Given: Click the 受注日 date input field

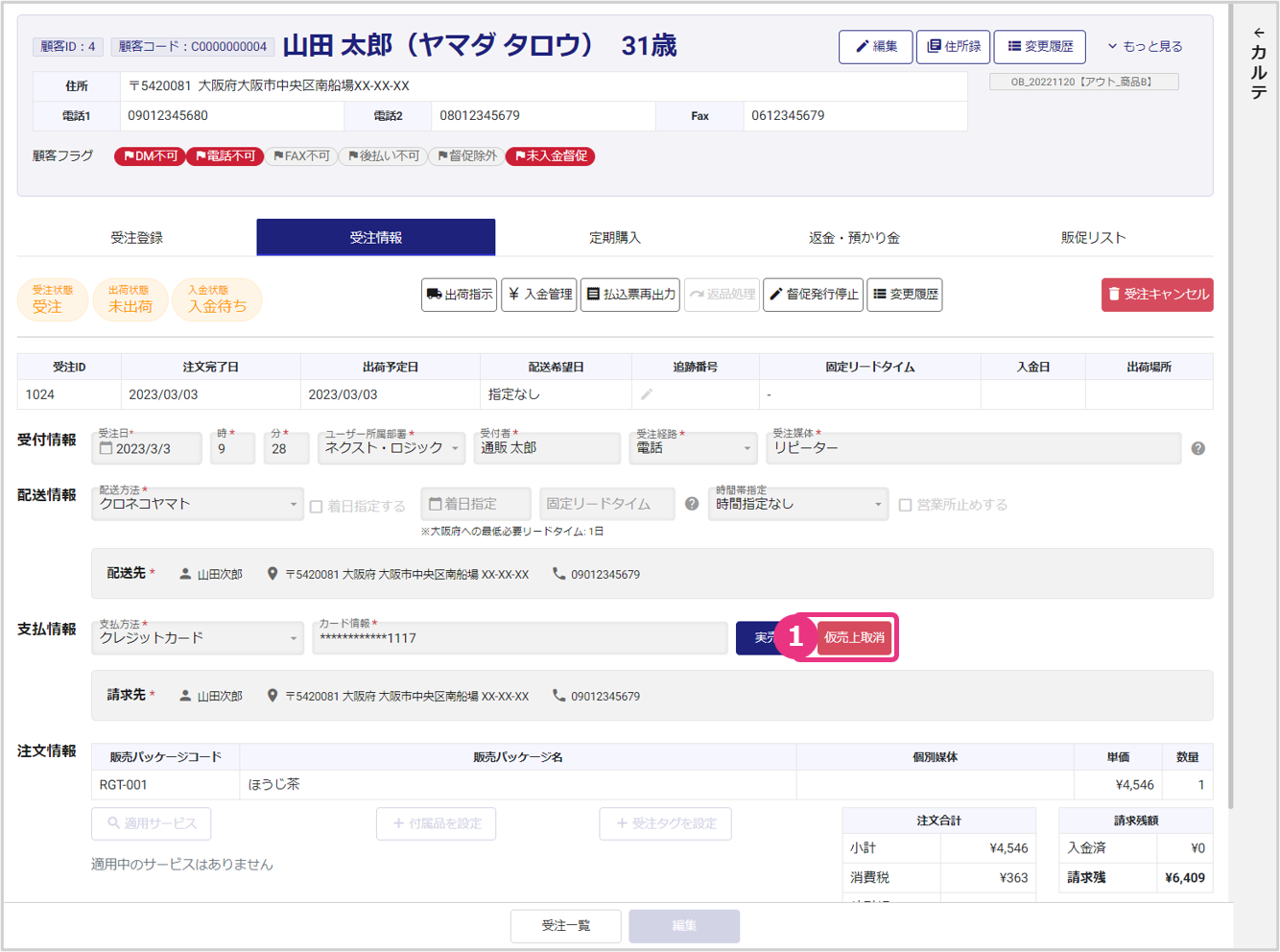Looking at the screenshot, I should click(x=147, y=448).
